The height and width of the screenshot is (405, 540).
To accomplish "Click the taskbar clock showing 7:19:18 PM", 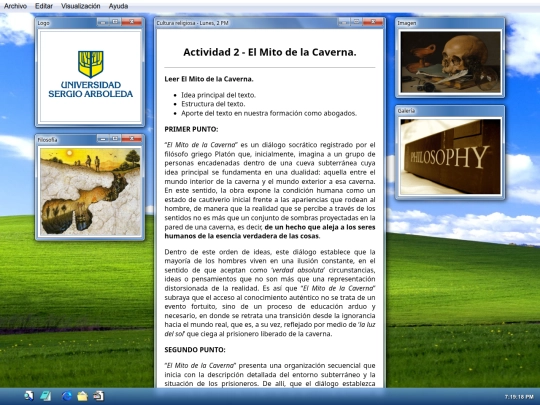I will [x=519, y=397].
